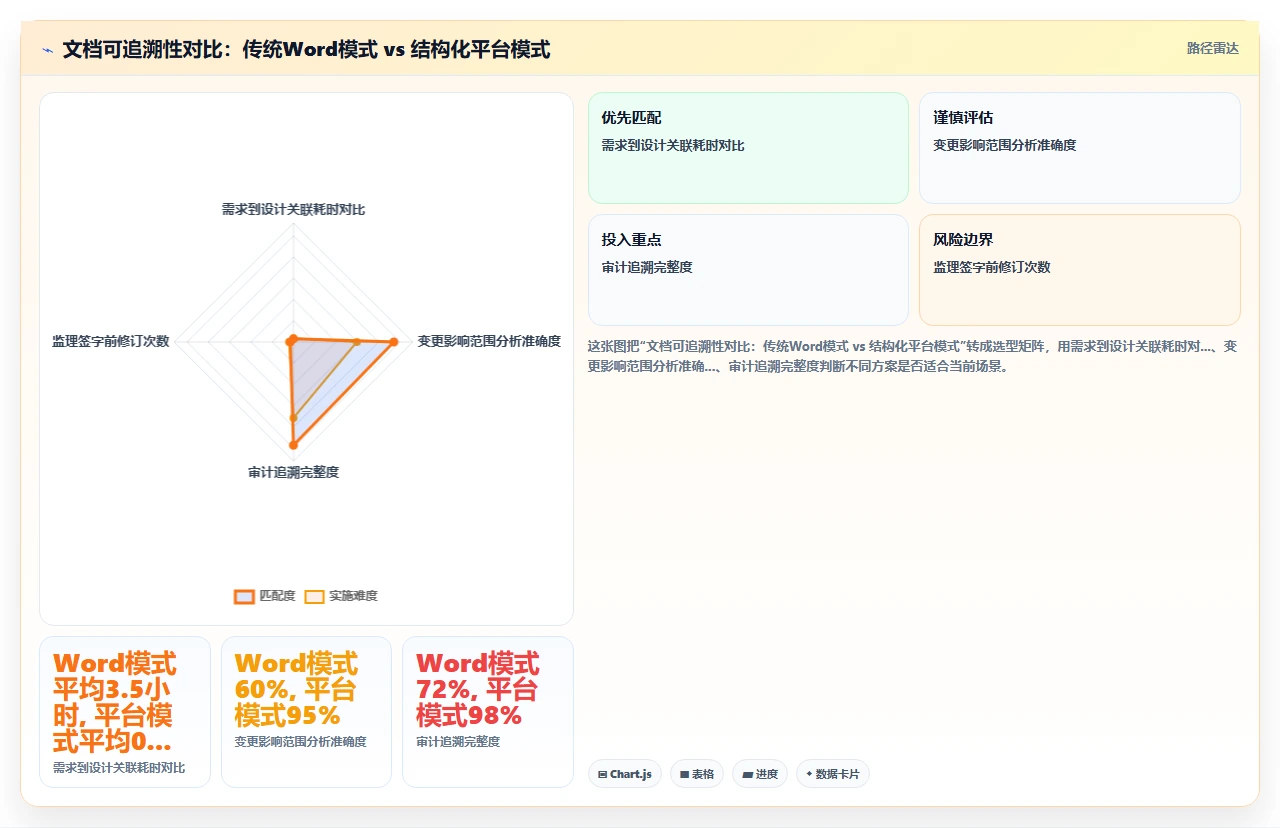Viewport: 1280px width, 828px height.
Task: Click the 表格 chip icon
Action: (x=684, y=774)
